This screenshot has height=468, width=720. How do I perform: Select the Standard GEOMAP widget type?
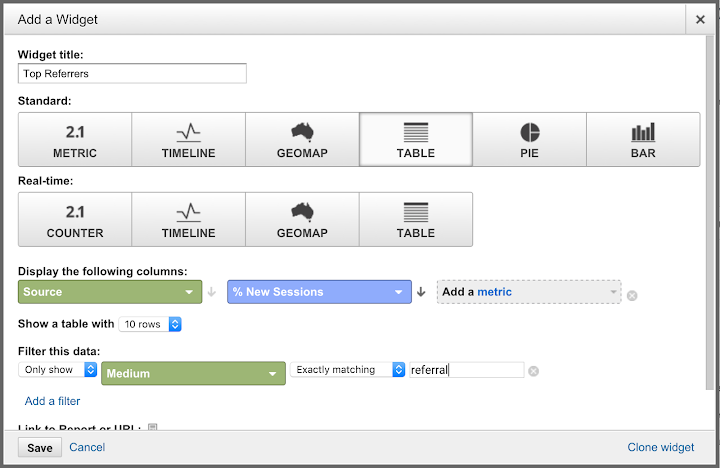point(302,140)
